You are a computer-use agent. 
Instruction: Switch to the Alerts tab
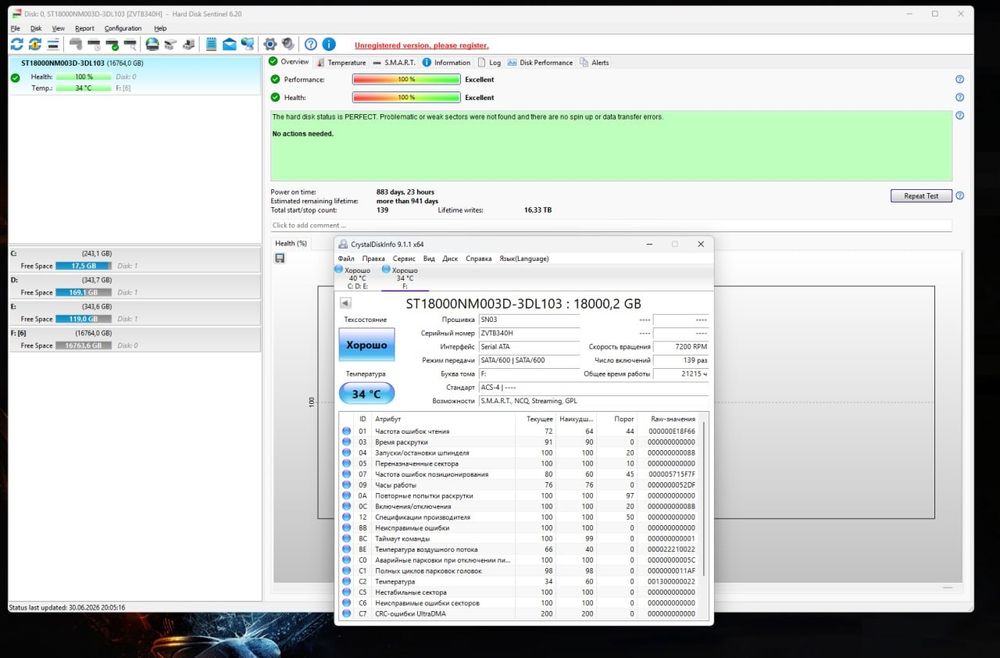(594, 62)
